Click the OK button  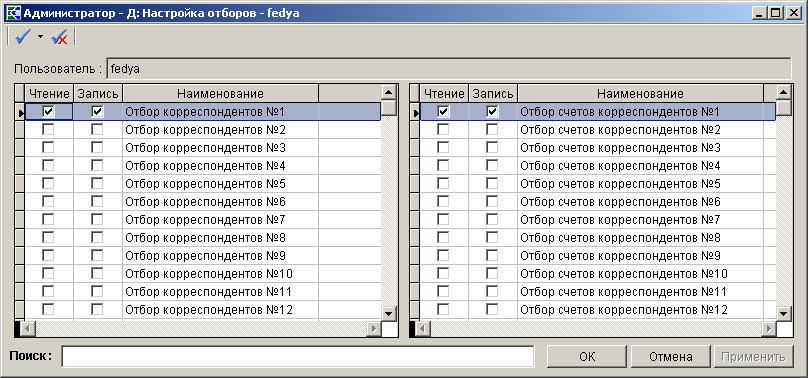pos(586,357)
